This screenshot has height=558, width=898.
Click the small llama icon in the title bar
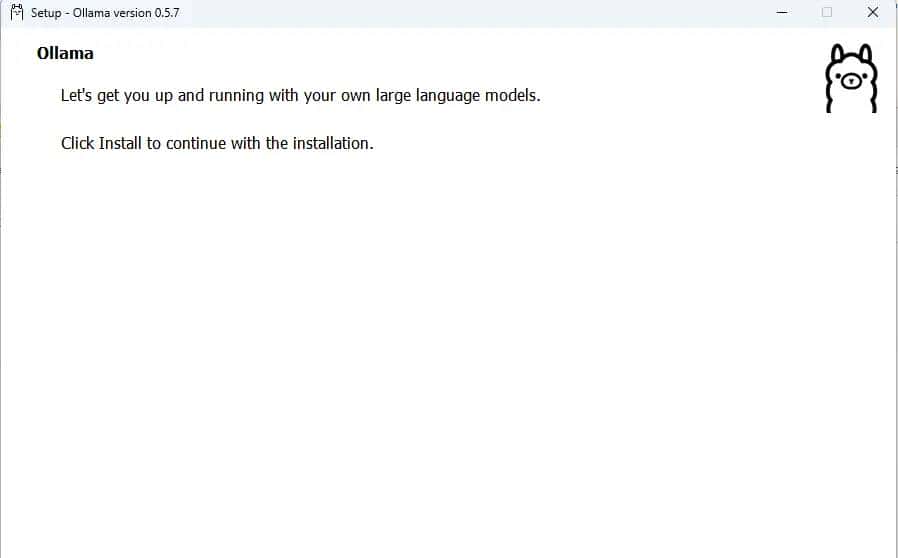coord(16,13)
